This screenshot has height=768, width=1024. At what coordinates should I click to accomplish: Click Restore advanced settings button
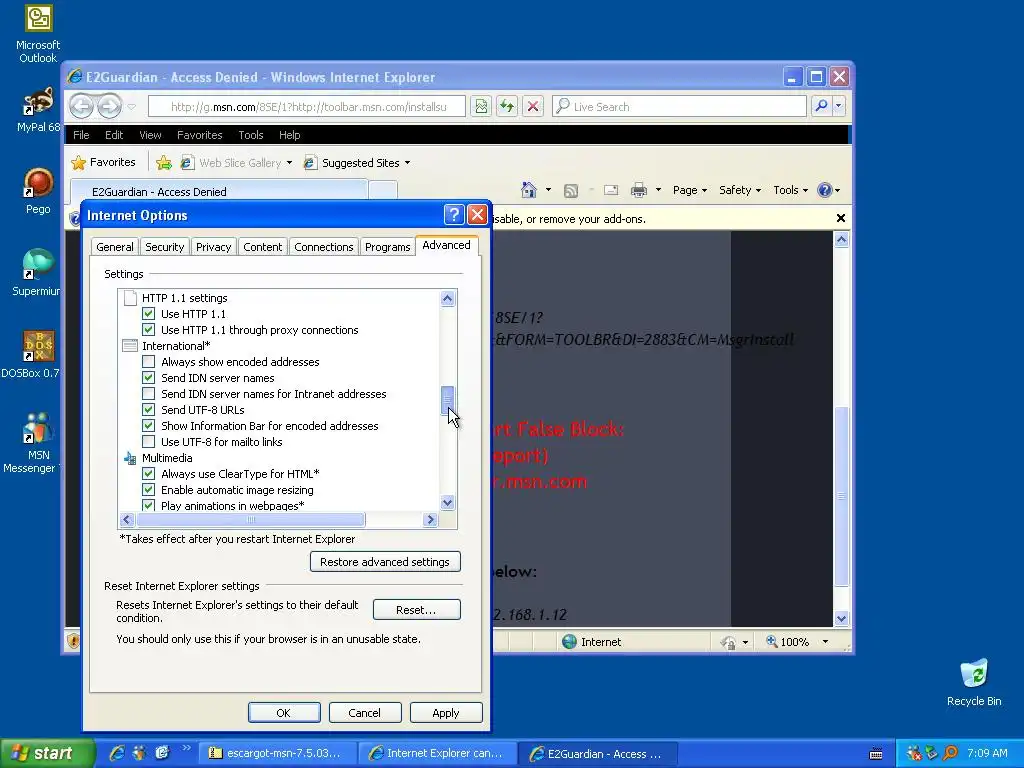point(385,562)
